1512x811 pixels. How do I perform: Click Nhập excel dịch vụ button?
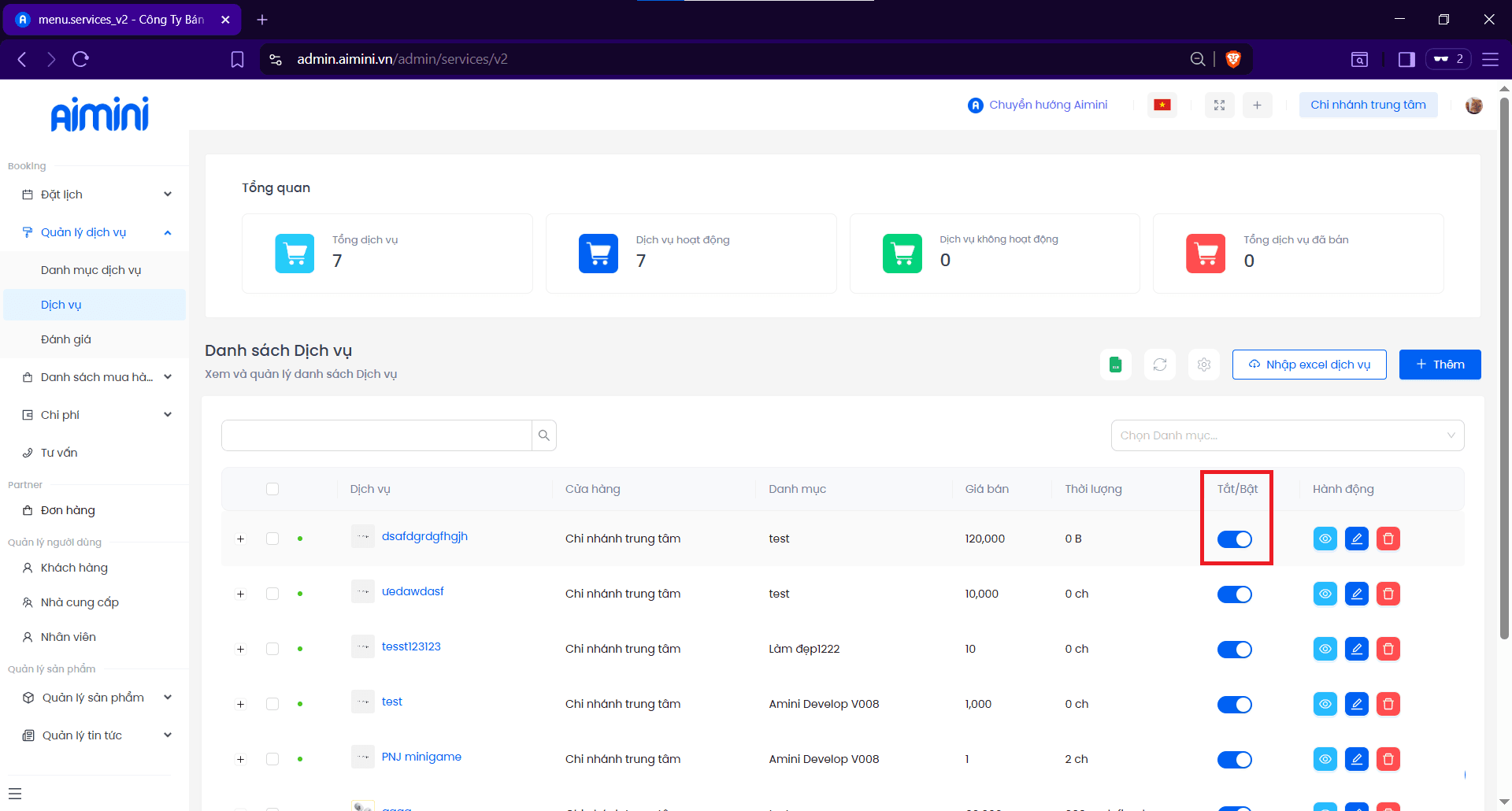pyautogui.click(x=1309, y=365)
